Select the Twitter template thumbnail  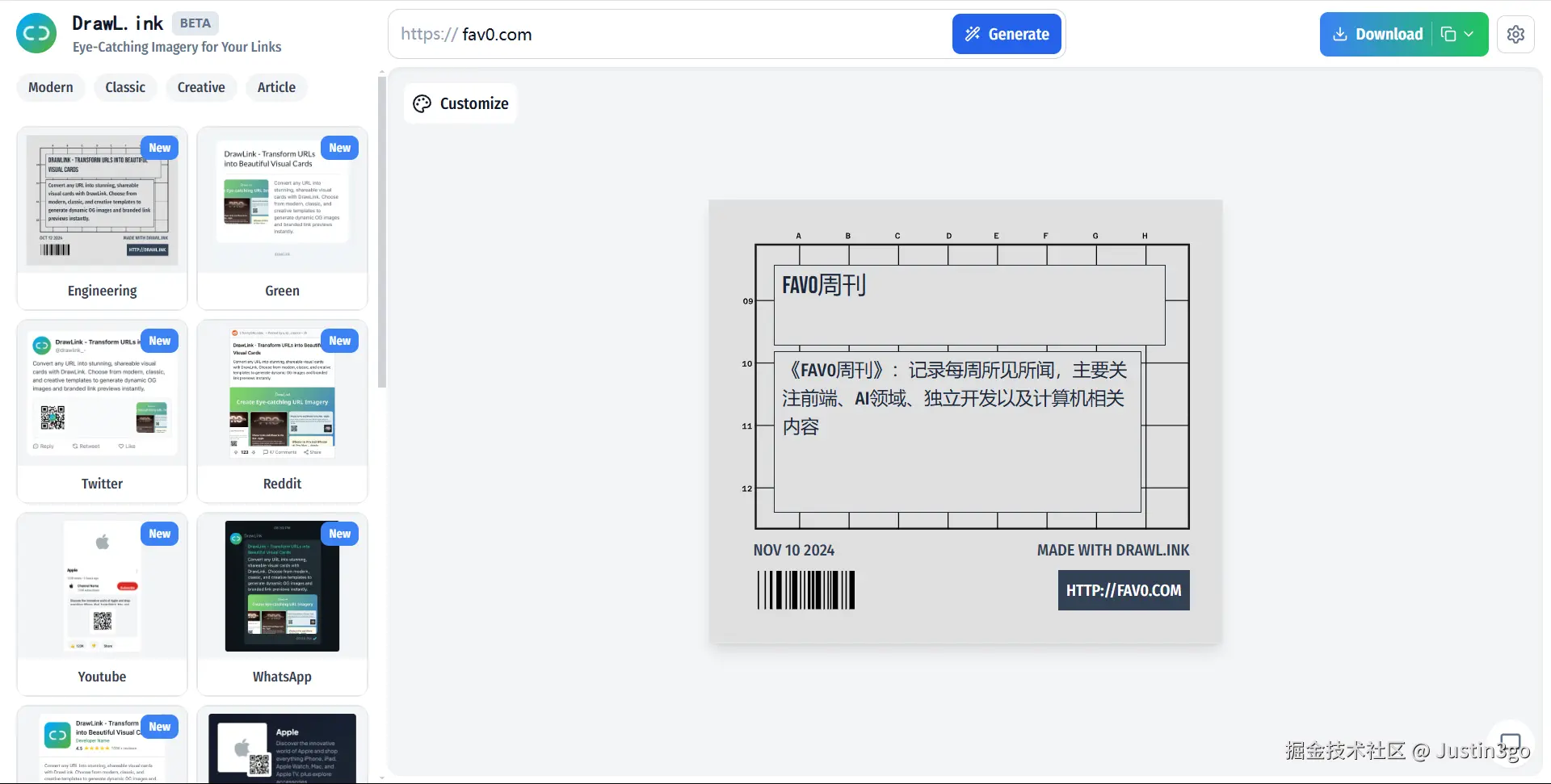tap(102, 394)
